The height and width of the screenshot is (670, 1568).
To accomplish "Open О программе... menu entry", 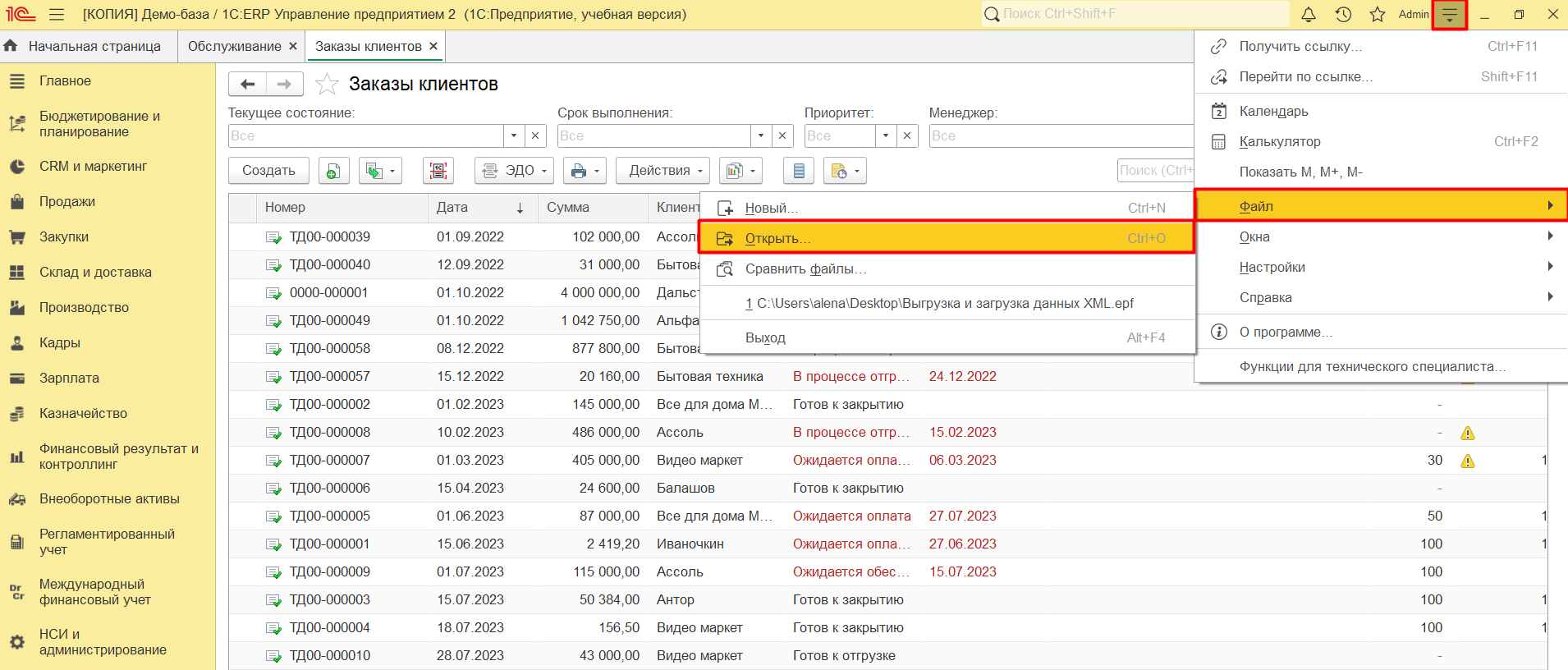I will pyautogui.click(x=1381, y=332).
